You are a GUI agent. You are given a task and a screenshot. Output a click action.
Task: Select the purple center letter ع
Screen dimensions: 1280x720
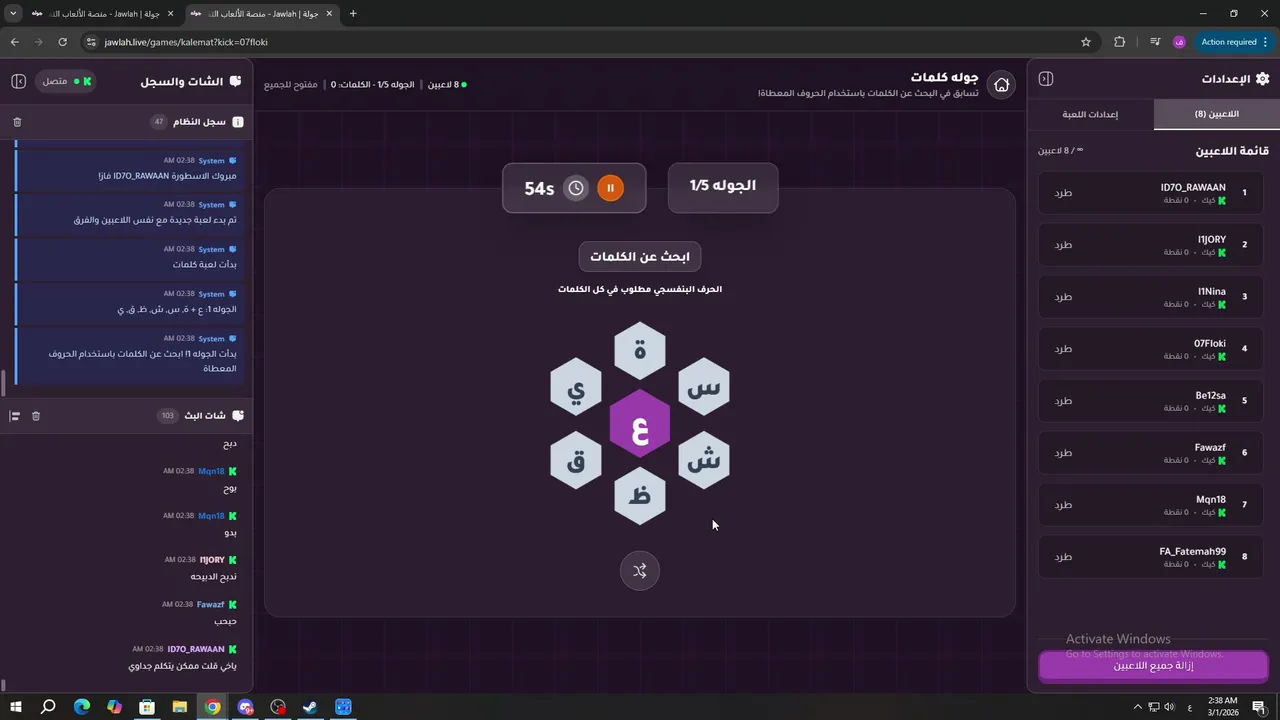[640, 424]
